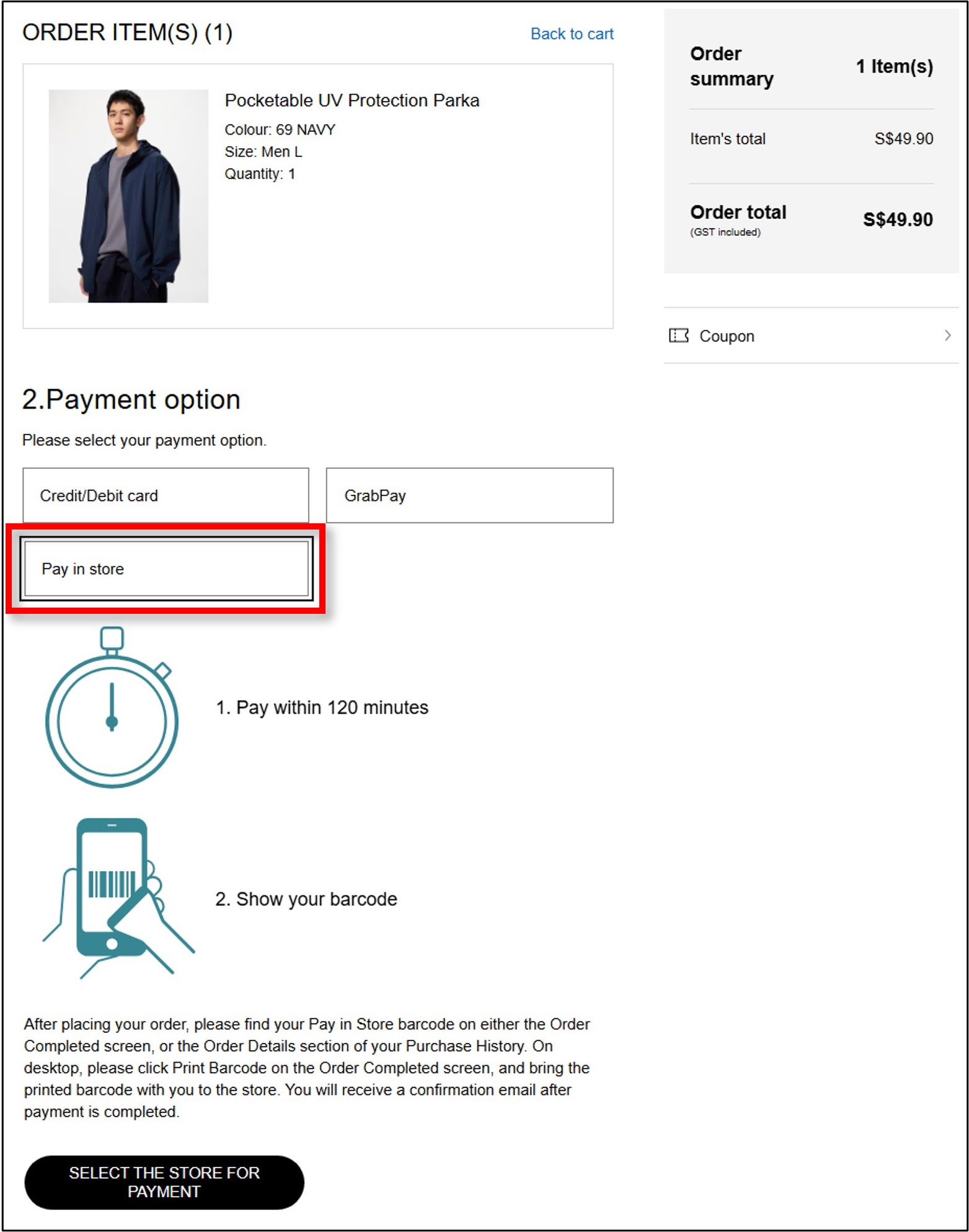Choose GrabPay as payment option
This screenshot has width=969, height=1232.
pyautogui.click(x=469, y=495)
